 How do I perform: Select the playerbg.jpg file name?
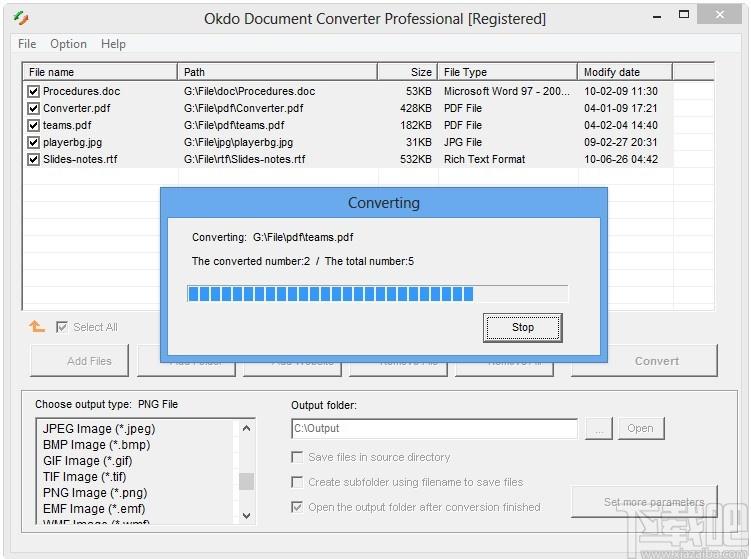72,142
